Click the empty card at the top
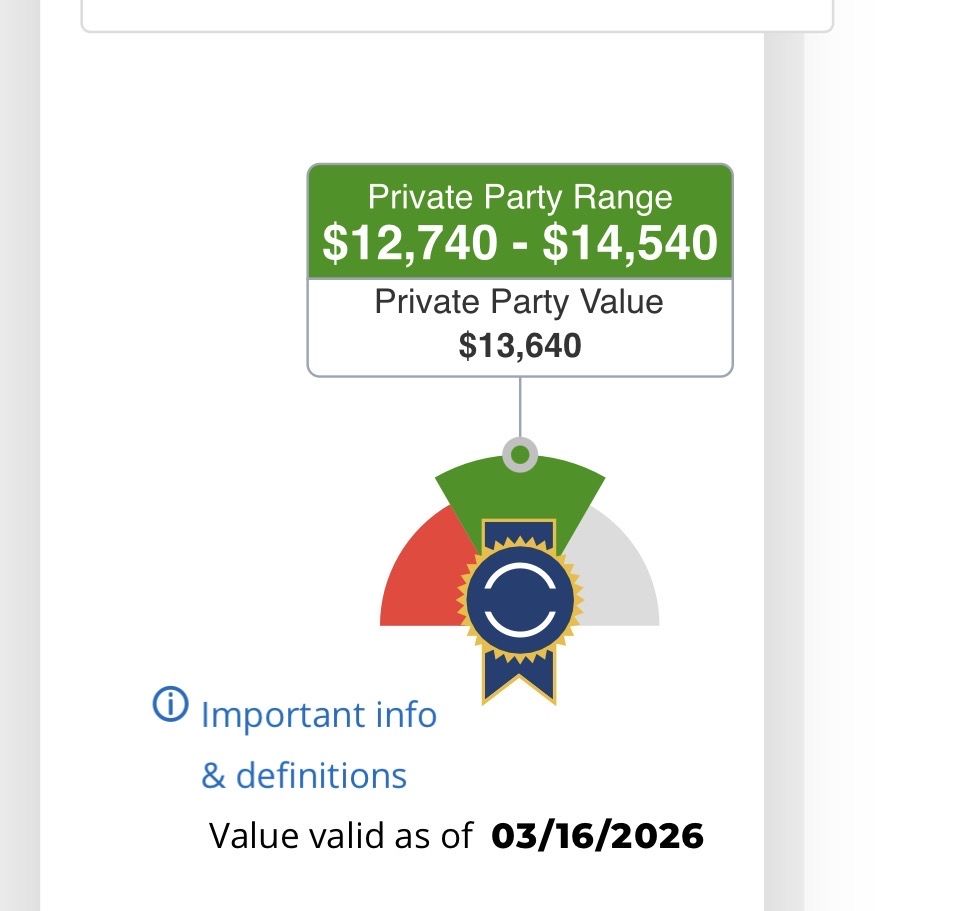 point(457,15)
